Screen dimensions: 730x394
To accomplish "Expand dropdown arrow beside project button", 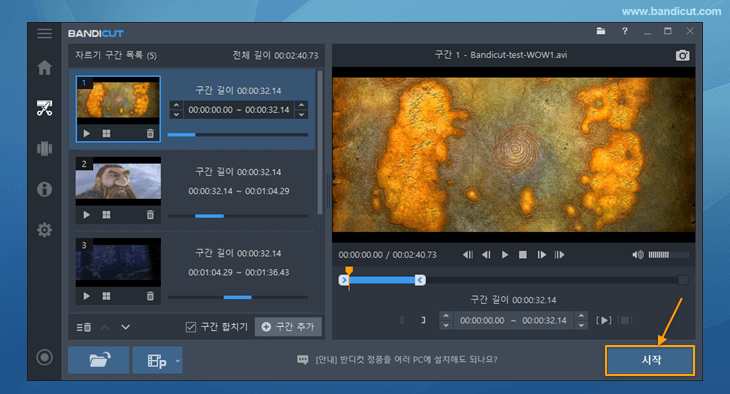I will coord(177,360).
